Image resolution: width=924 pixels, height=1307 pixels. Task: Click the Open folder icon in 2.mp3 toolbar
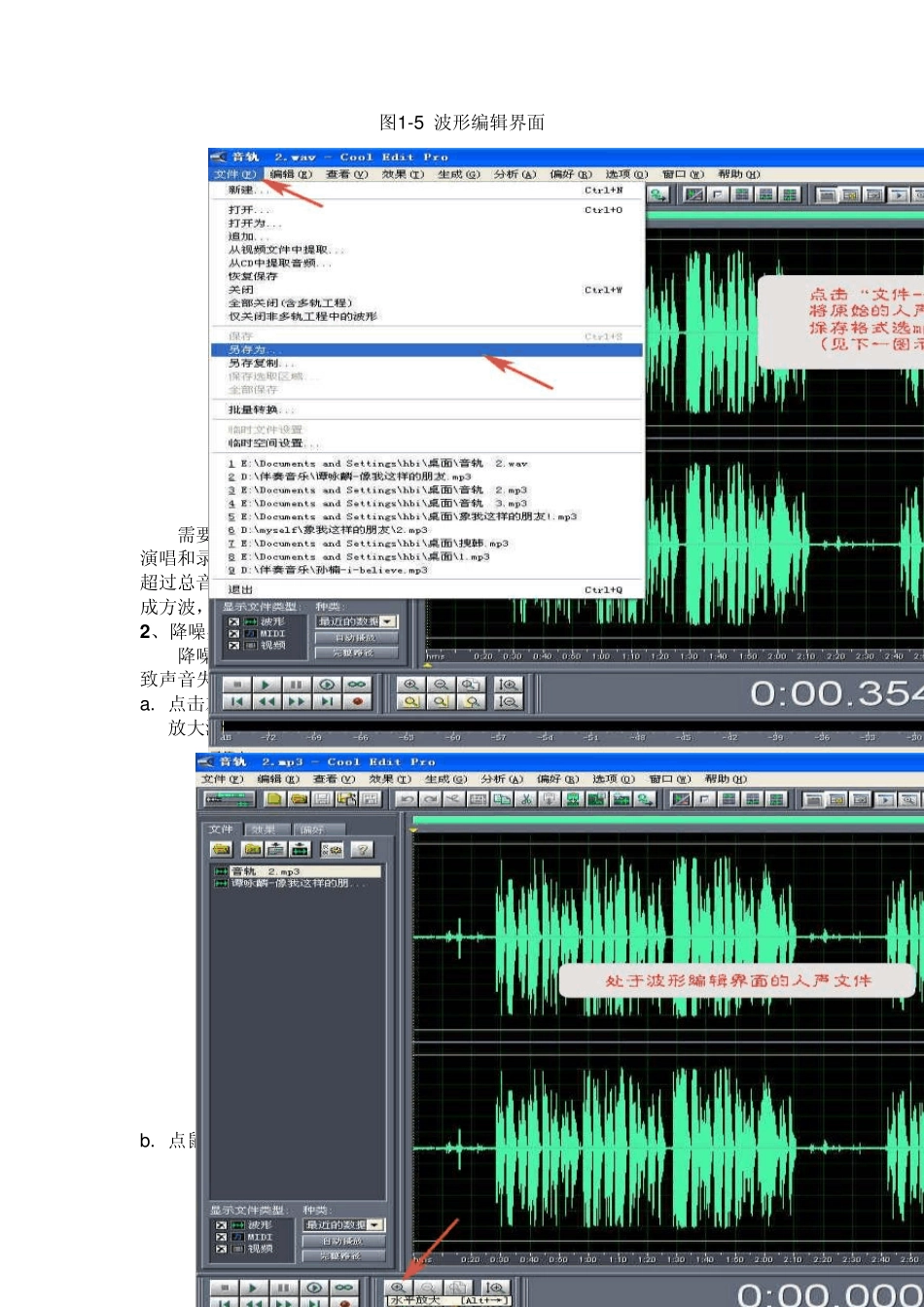tap(299, 799)
